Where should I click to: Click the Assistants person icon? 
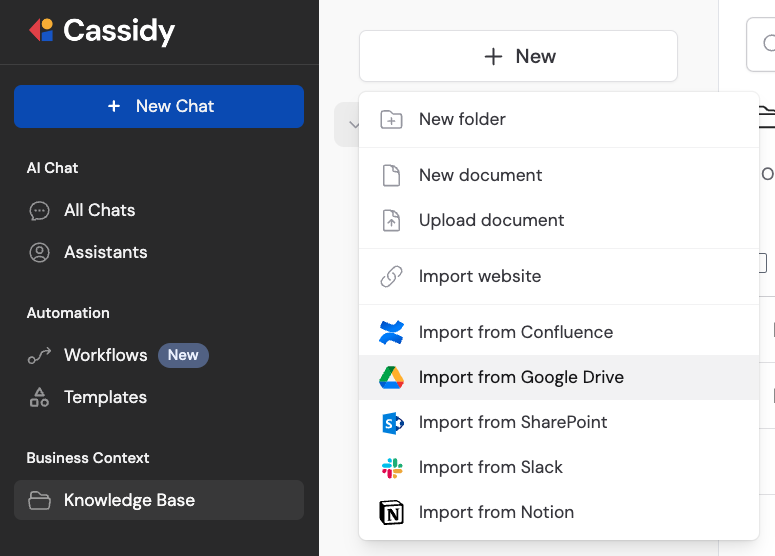tap(40, 253)
